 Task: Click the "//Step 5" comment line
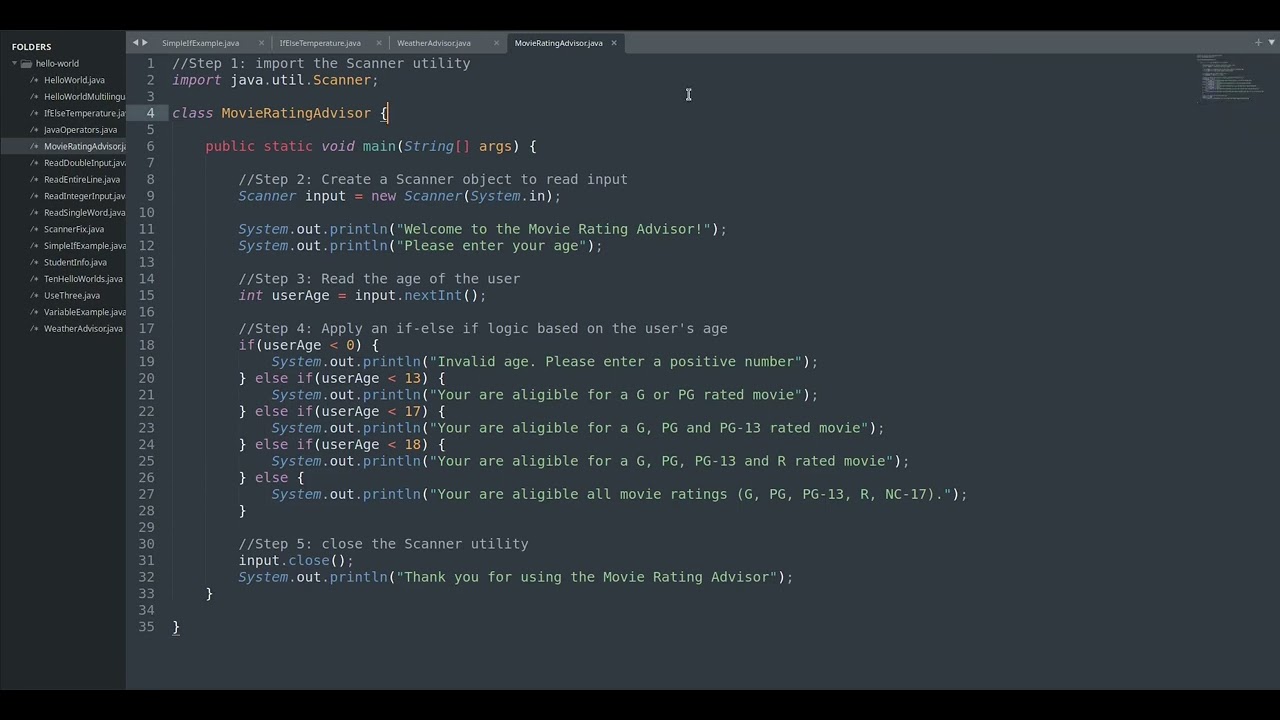coord(383,544)
